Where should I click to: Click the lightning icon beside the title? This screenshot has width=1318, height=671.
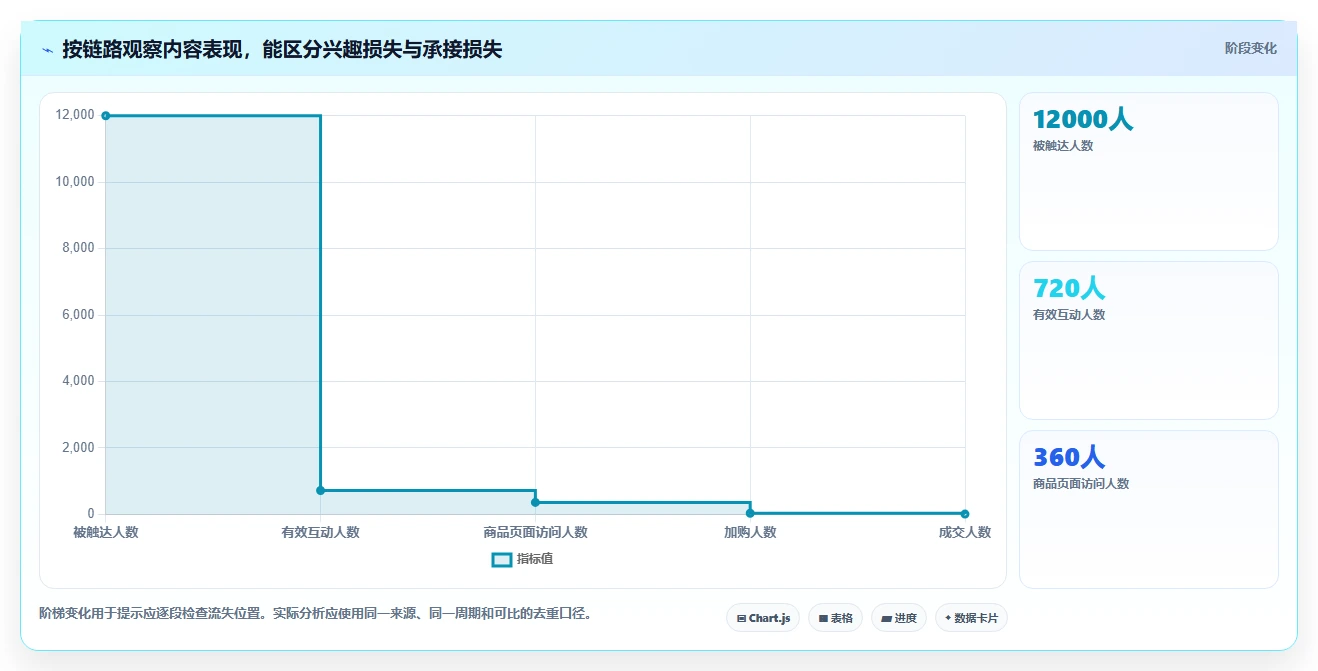[47, 49]
